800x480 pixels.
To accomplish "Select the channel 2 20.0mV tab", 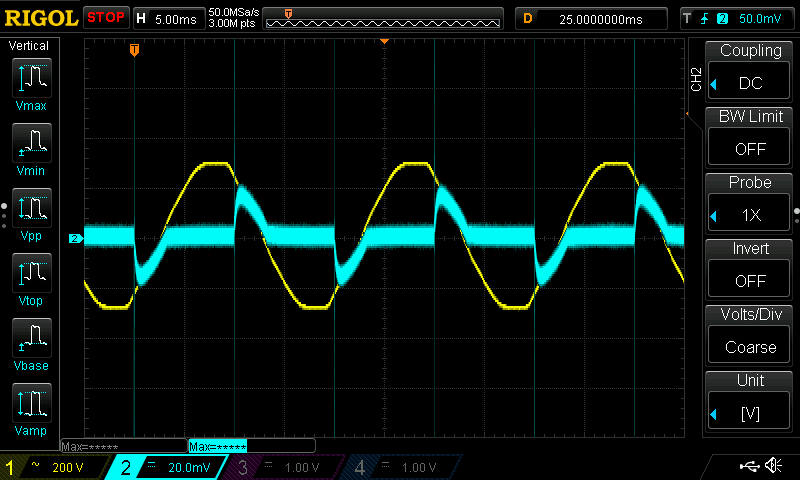I will pyautogui.click(x=166, y=467).
